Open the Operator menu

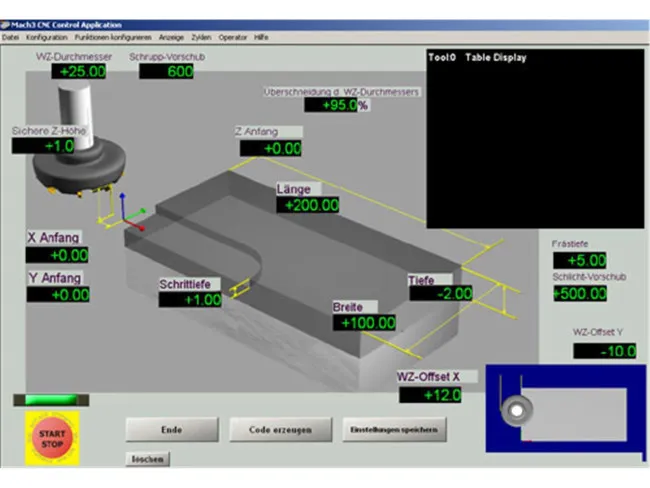(x=233, y=36)
